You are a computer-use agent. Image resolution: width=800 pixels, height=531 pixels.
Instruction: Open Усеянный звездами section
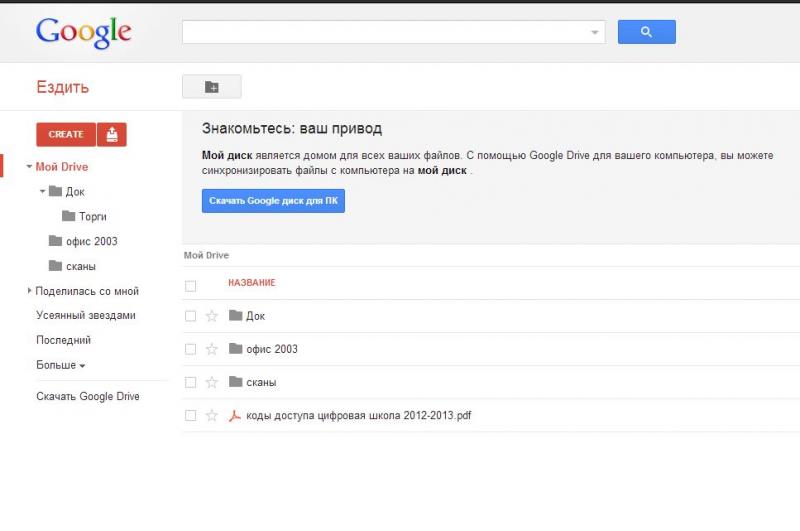click(86, 315)
